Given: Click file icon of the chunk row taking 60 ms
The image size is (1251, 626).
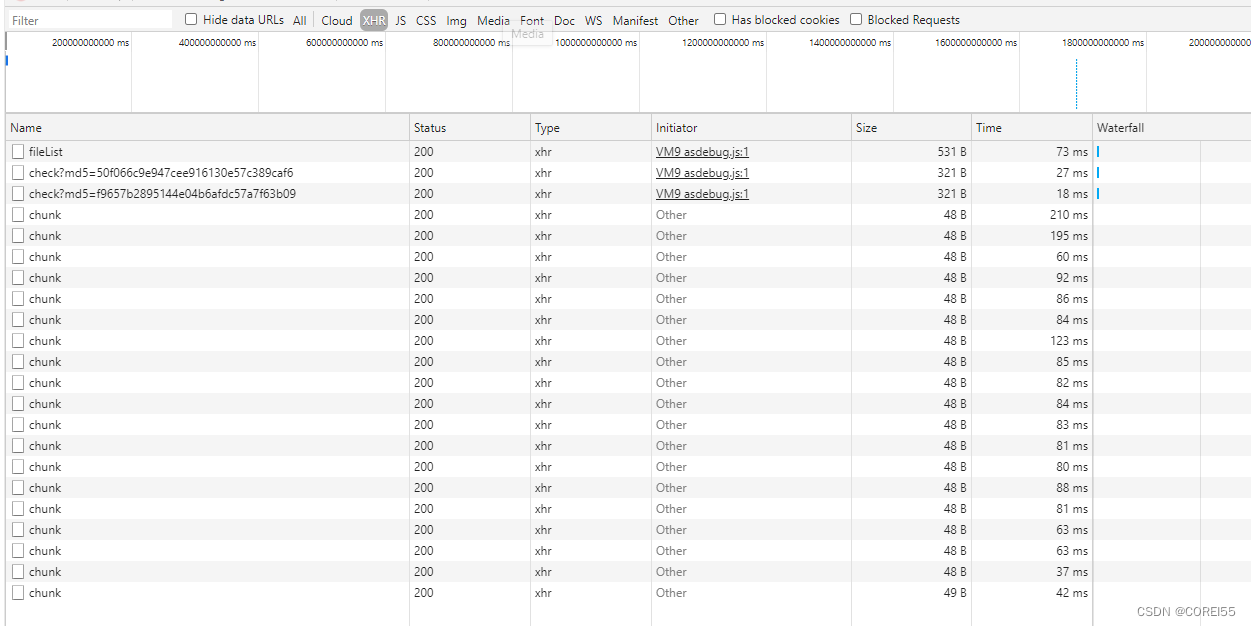Looking at the screenshot, I should (x=18, y=257).
